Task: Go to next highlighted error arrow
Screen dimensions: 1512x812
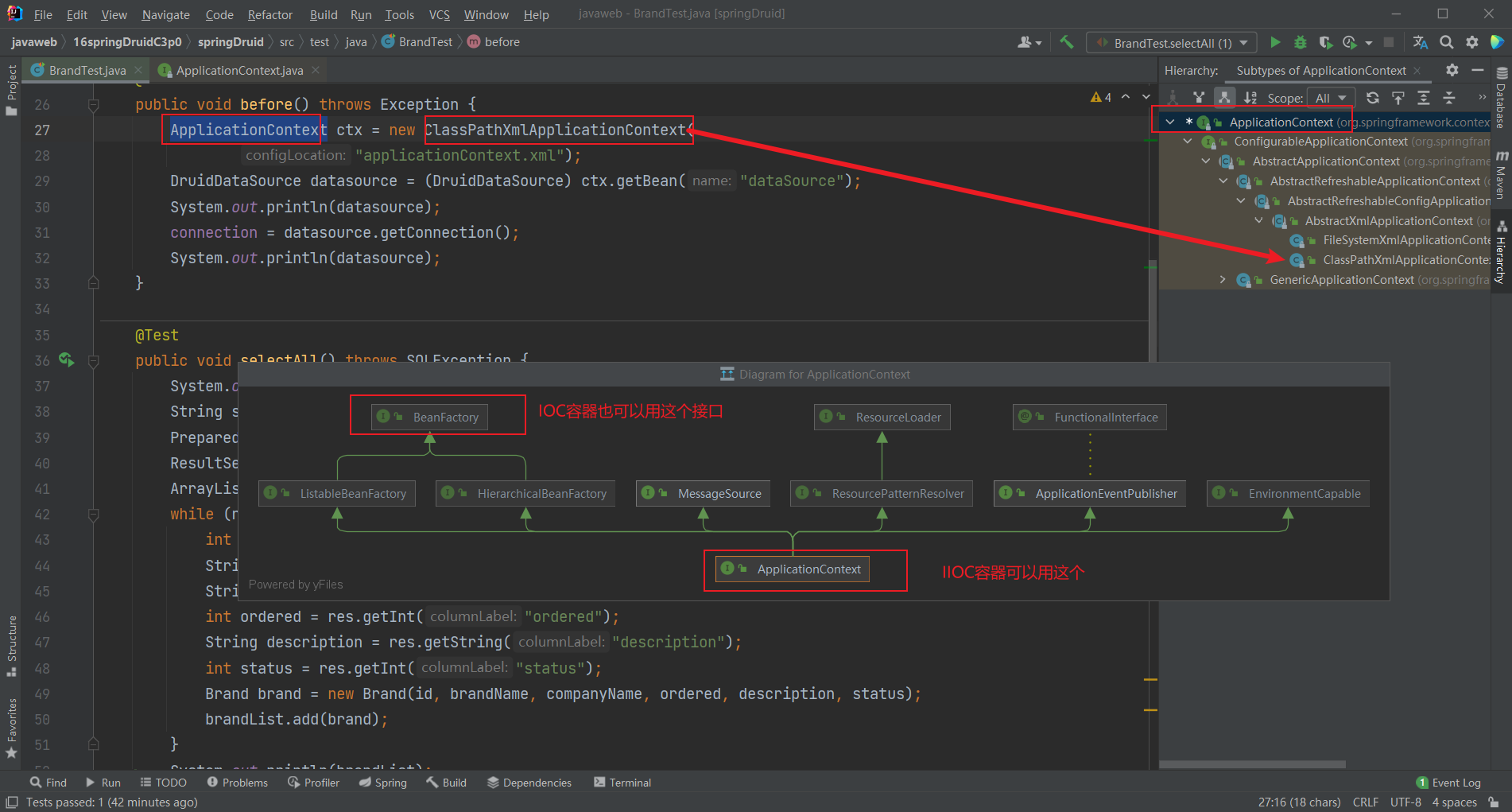Action: tap(1146, 97)
